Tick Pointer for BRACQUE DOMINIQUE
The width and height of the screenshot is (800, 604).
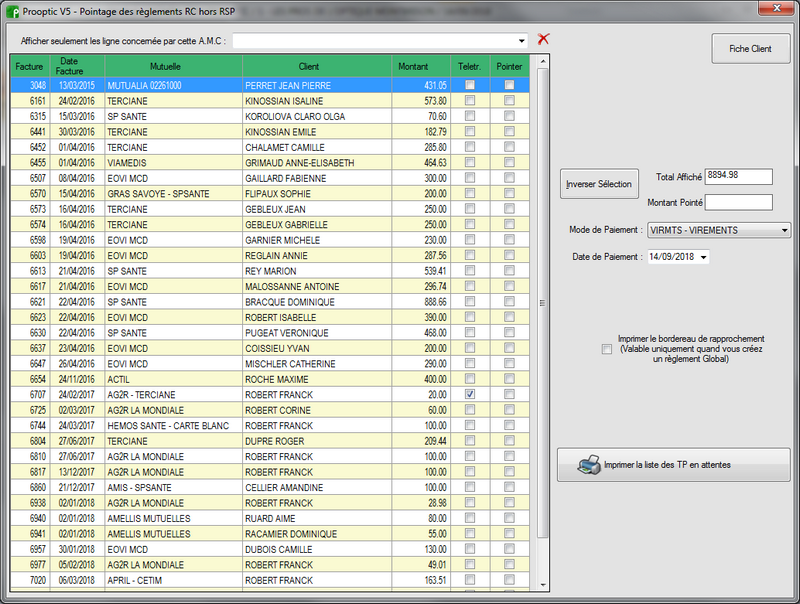click(509, 301)
